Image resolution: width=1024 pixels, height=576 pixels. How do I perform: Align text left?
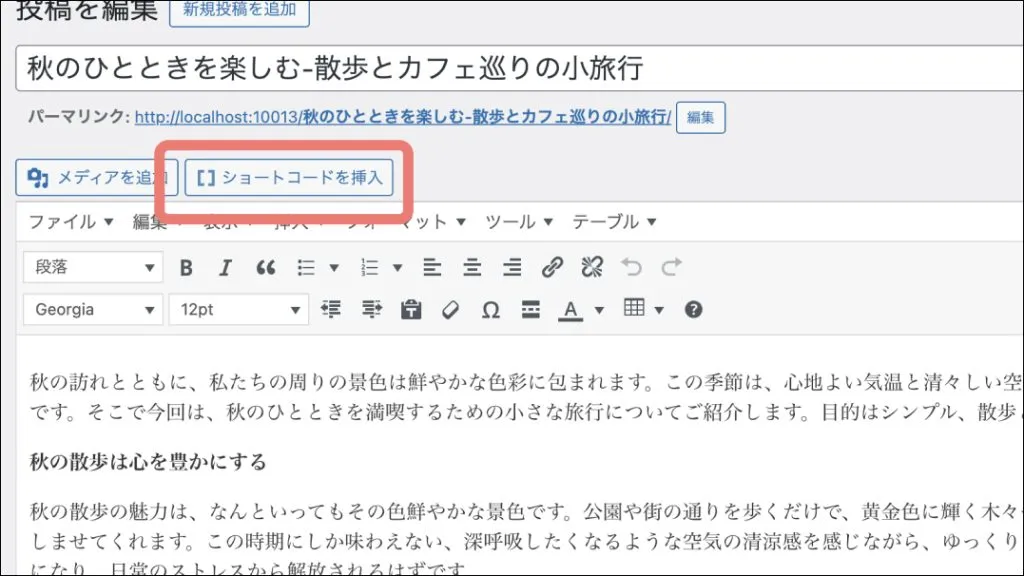click(x=432, y=268)
